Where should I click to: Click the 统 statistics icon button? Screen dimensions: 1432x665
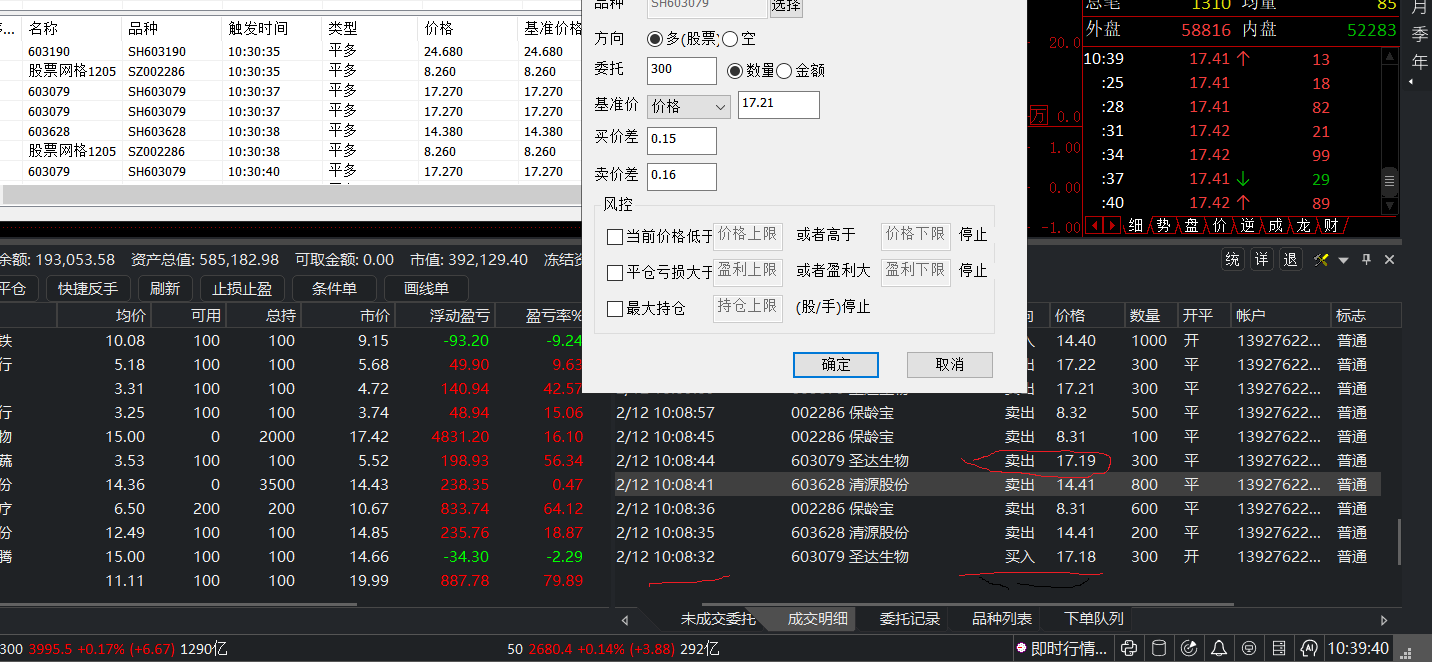(1233, 260)
